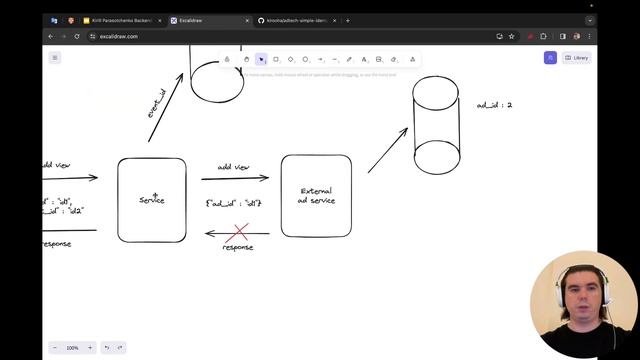The width and height of the screenshot is (640, 360).
Task: Select the Arrow tool
Action: pos(320,60)
